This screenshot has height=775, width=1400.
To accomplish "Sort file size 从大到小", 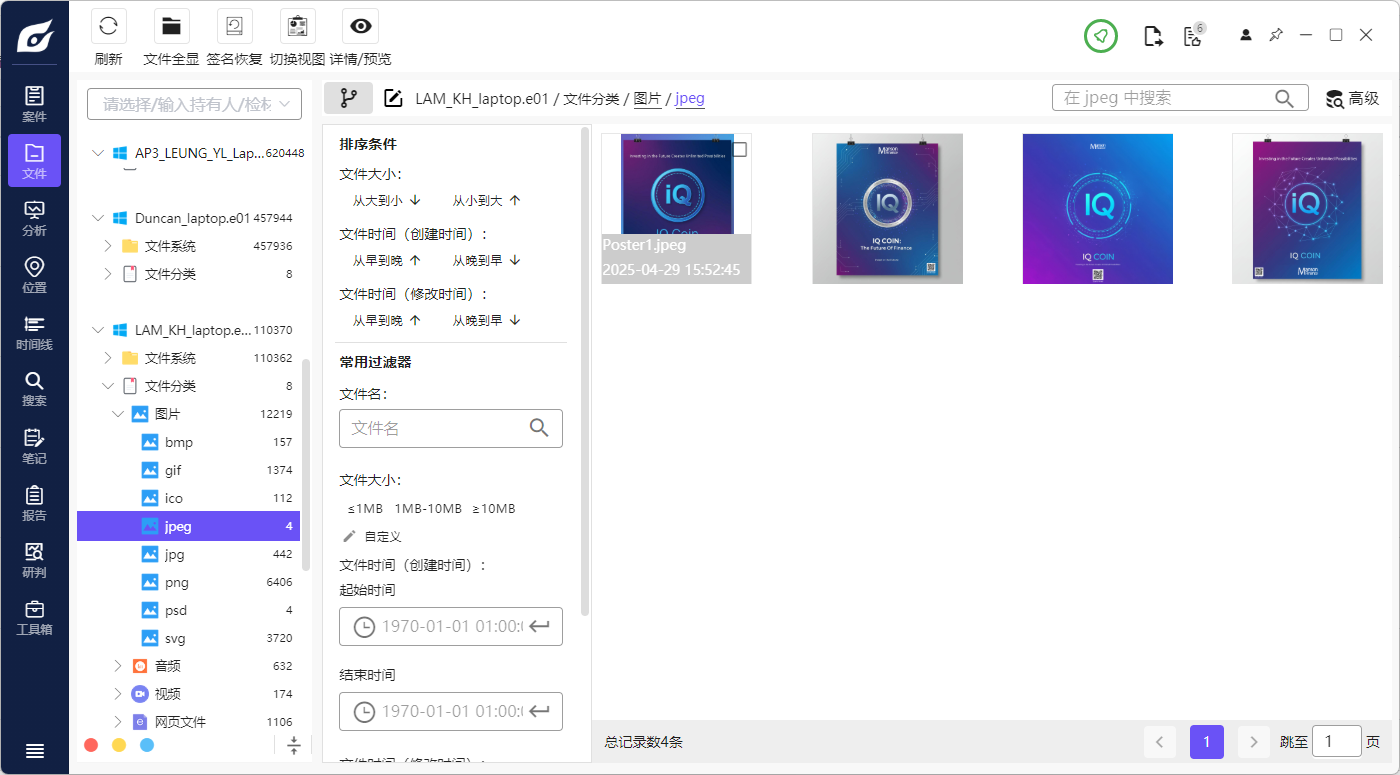I will (386, 200).
